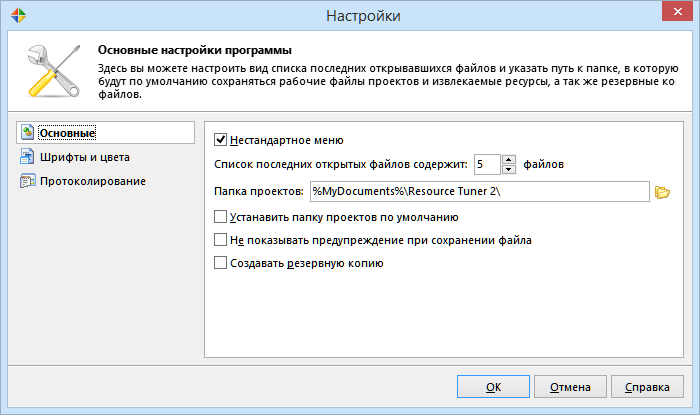Screen dimensions: 700x415
Task: Select the Основные settings section
Action: point(105,133)
